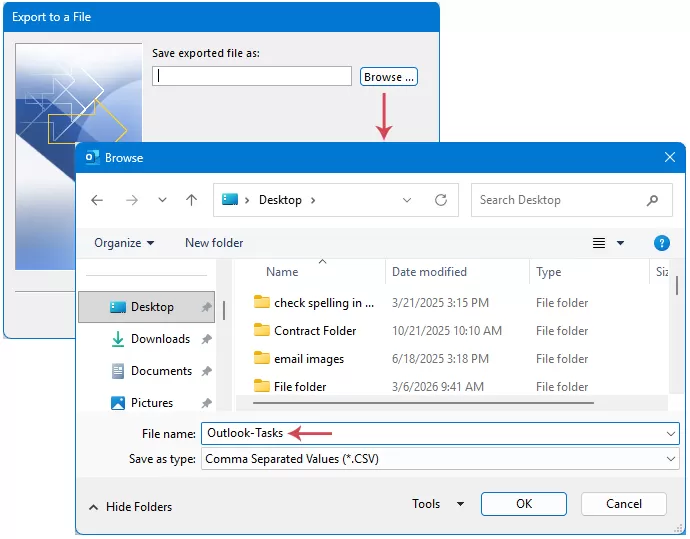Open the view options dropdown arrow

tap(620, 243)
